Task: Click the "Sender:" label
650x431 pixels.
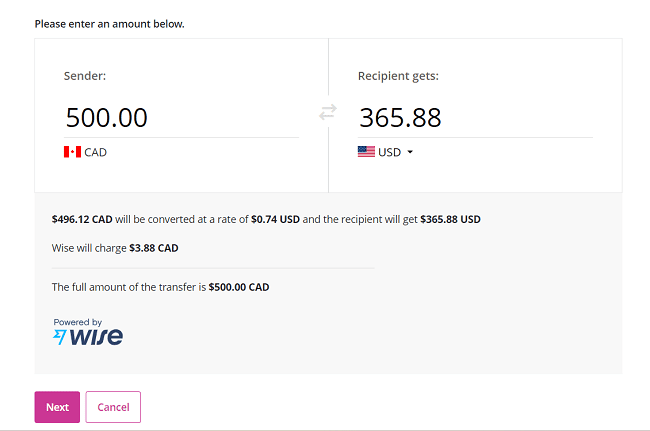Action: click(x=85, y=76)
